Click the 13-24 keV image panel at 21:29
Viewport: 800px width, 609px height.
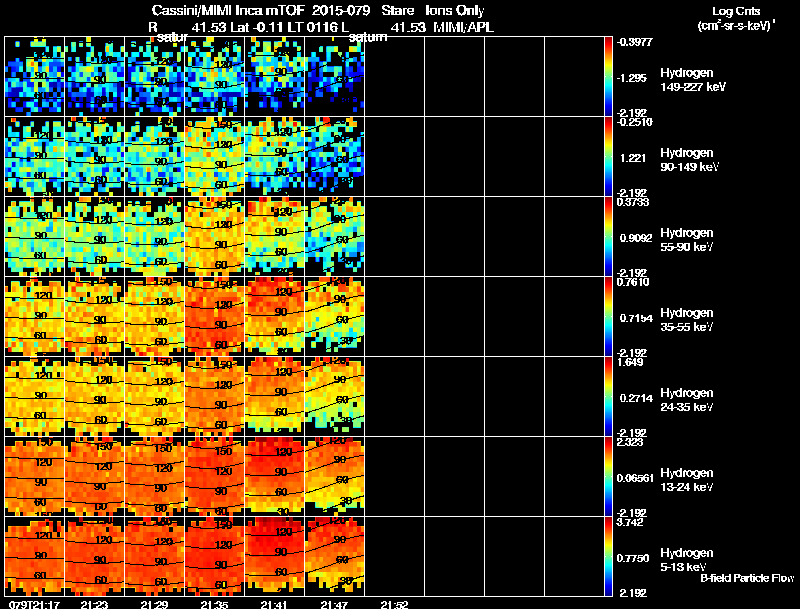155,476
